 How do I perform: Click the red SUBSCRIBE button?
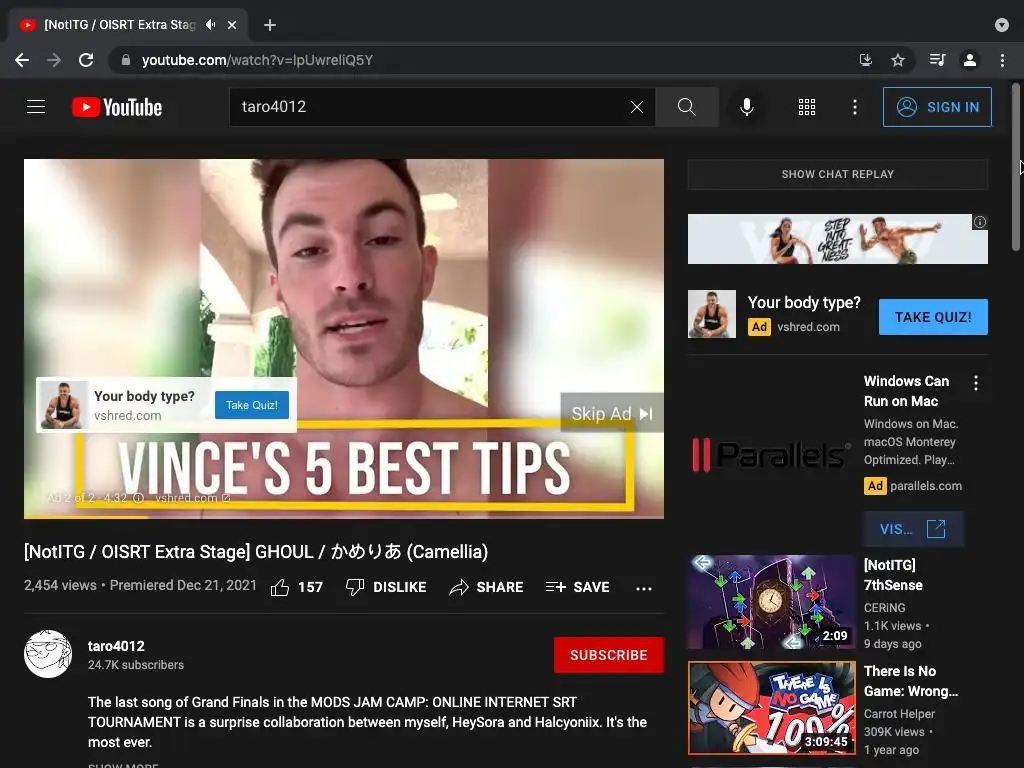609,655
